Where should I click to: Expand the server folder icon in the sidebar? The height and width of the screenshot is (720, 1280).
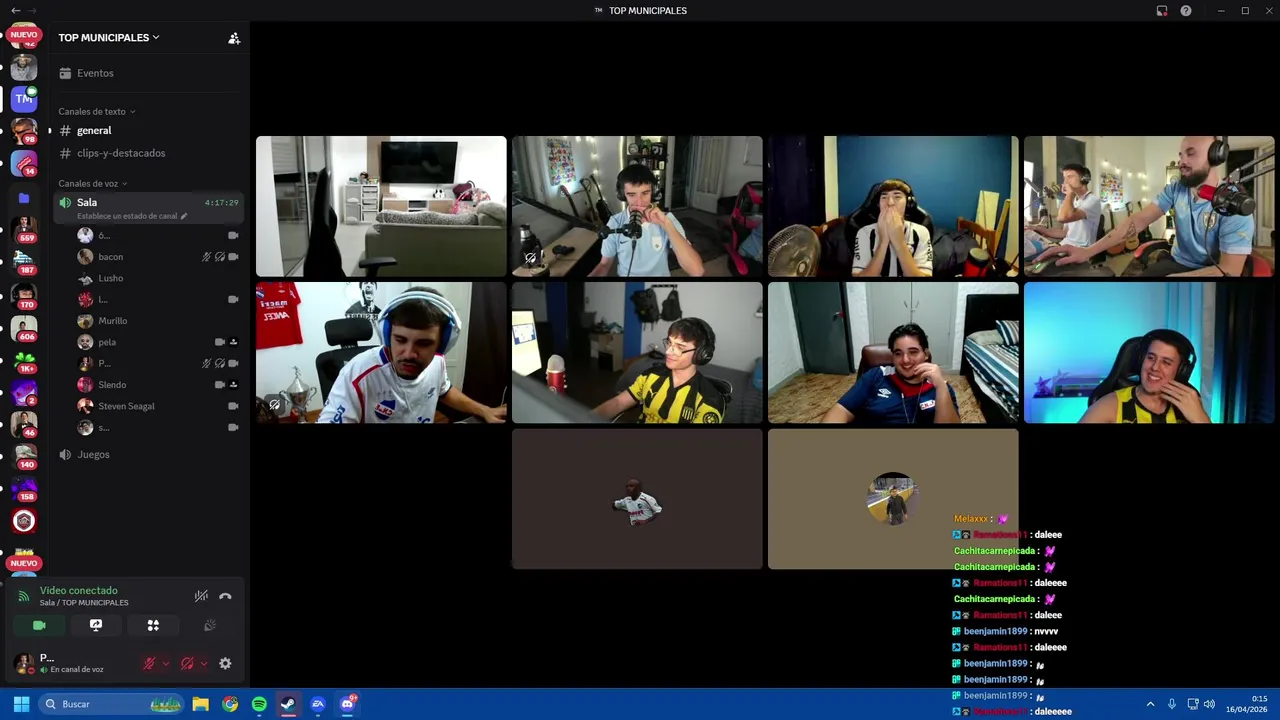tap(24, 198)
